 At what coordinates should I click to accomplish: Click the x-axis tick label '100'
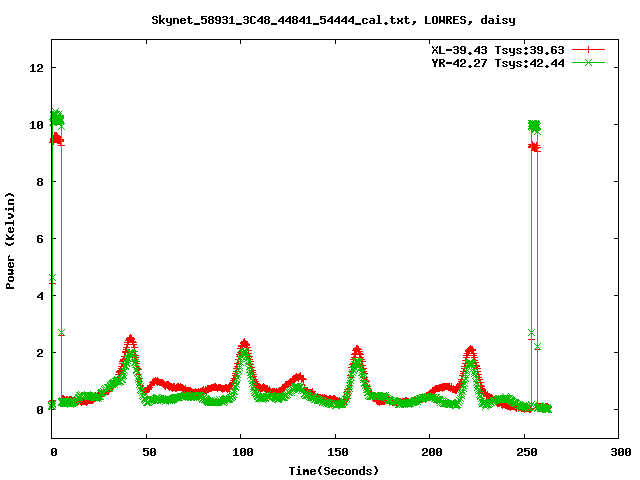pyautogui.click(x=243, y=452)
